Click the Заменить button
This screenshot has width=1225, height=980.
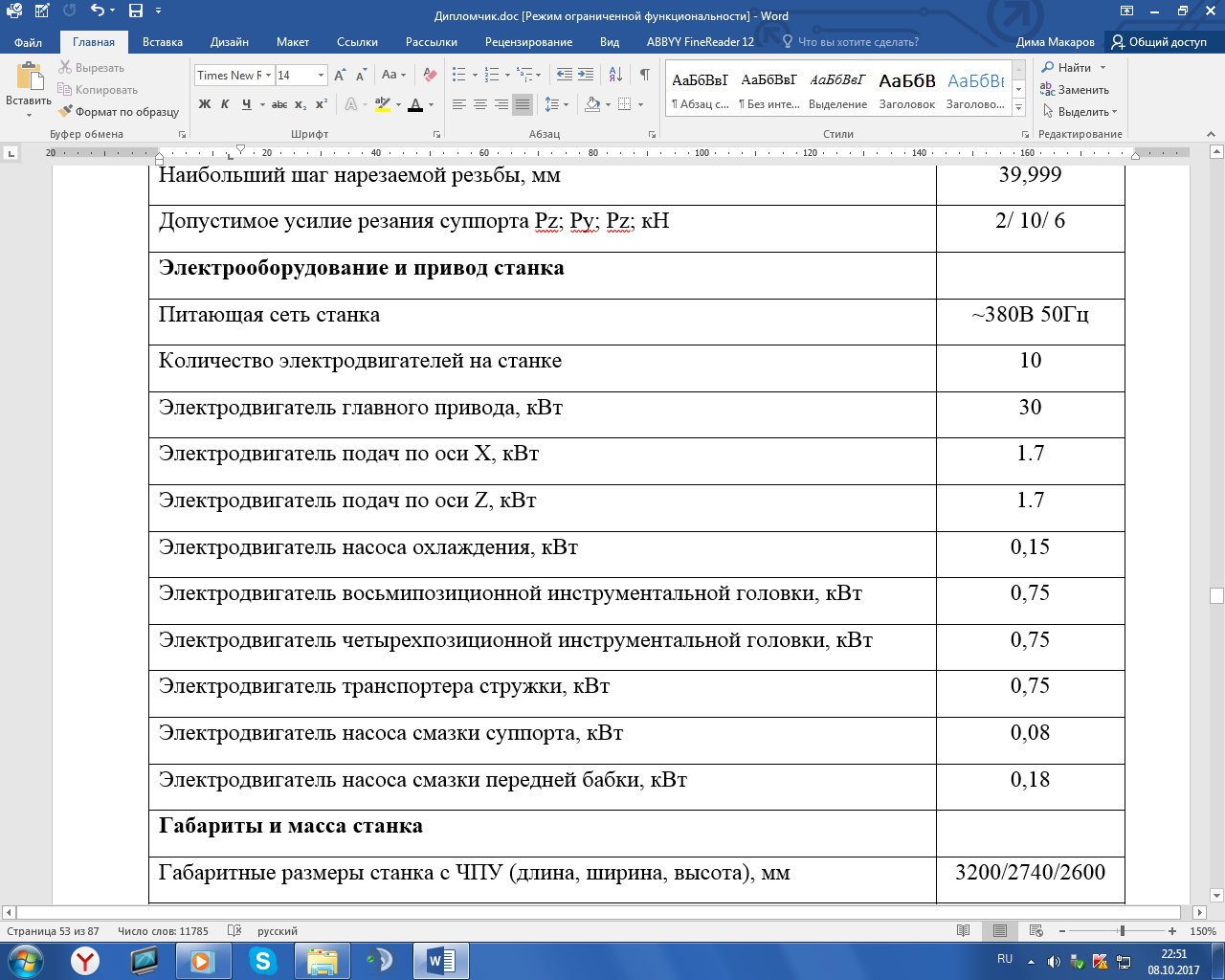[1075, 90]
